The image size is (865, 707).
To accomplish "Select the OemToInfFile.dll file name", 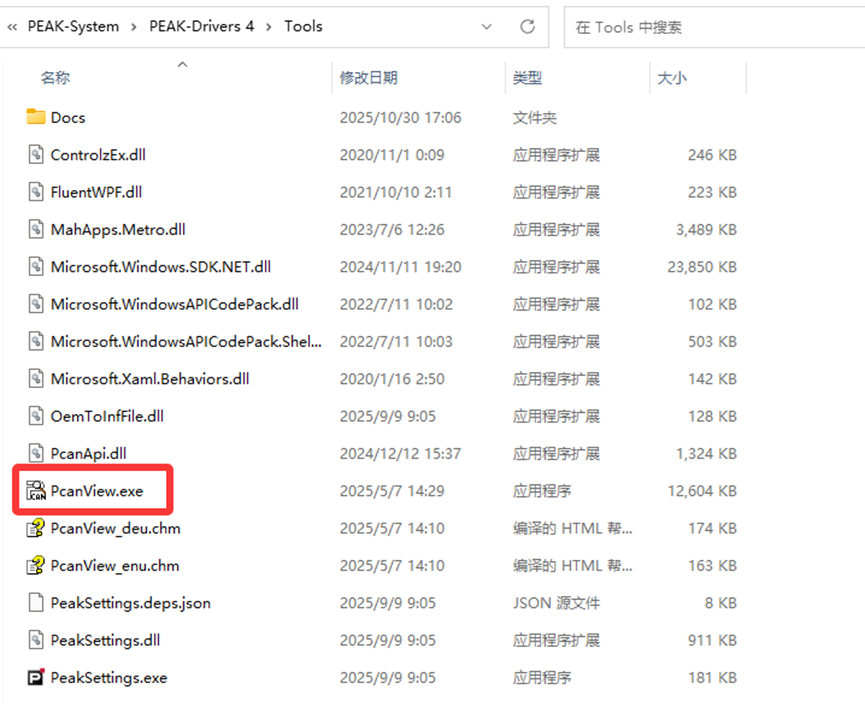I will 107,416.
